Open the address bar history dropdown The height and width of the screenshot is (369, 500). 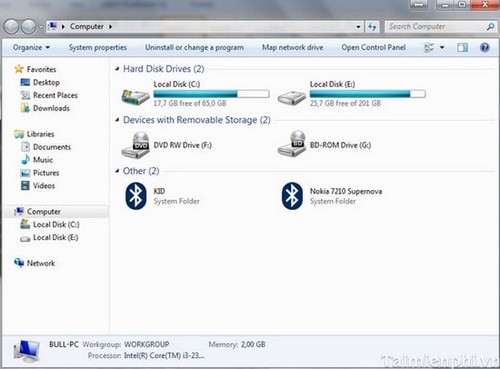tap(358, 27)
